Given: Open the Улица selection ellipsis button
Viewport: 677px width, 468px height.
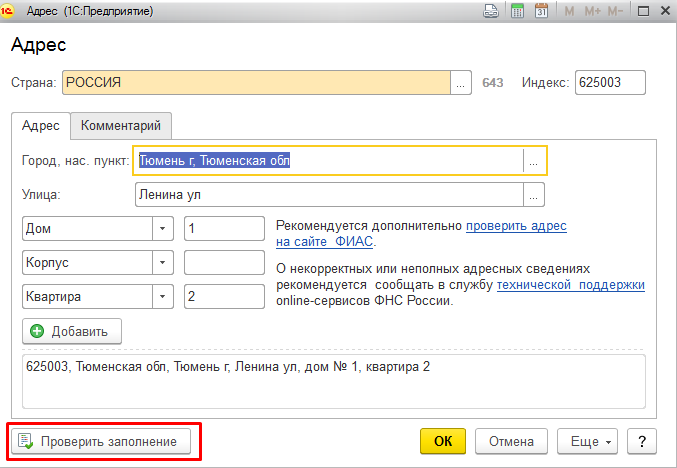Looking at the screenshot, I should click(x=534, y=195).
